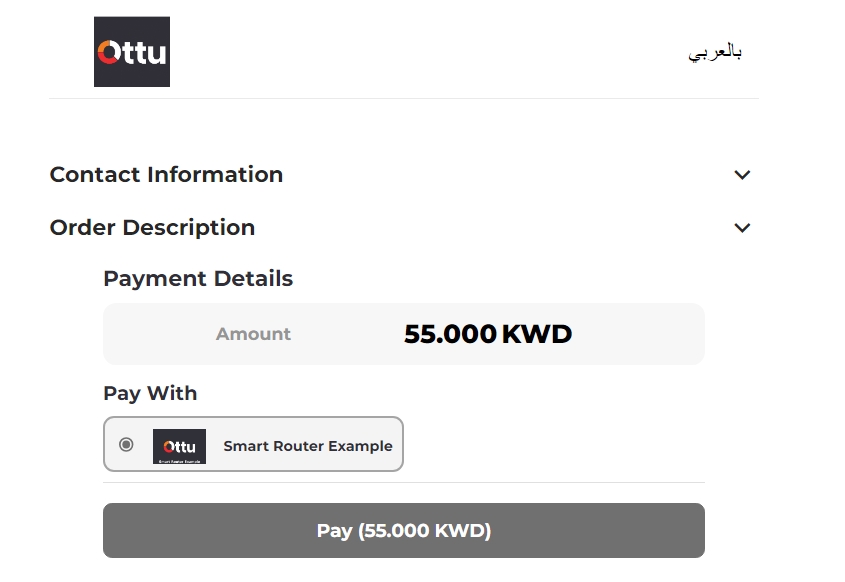Expand the Contact Information chevron

point(742,175)
